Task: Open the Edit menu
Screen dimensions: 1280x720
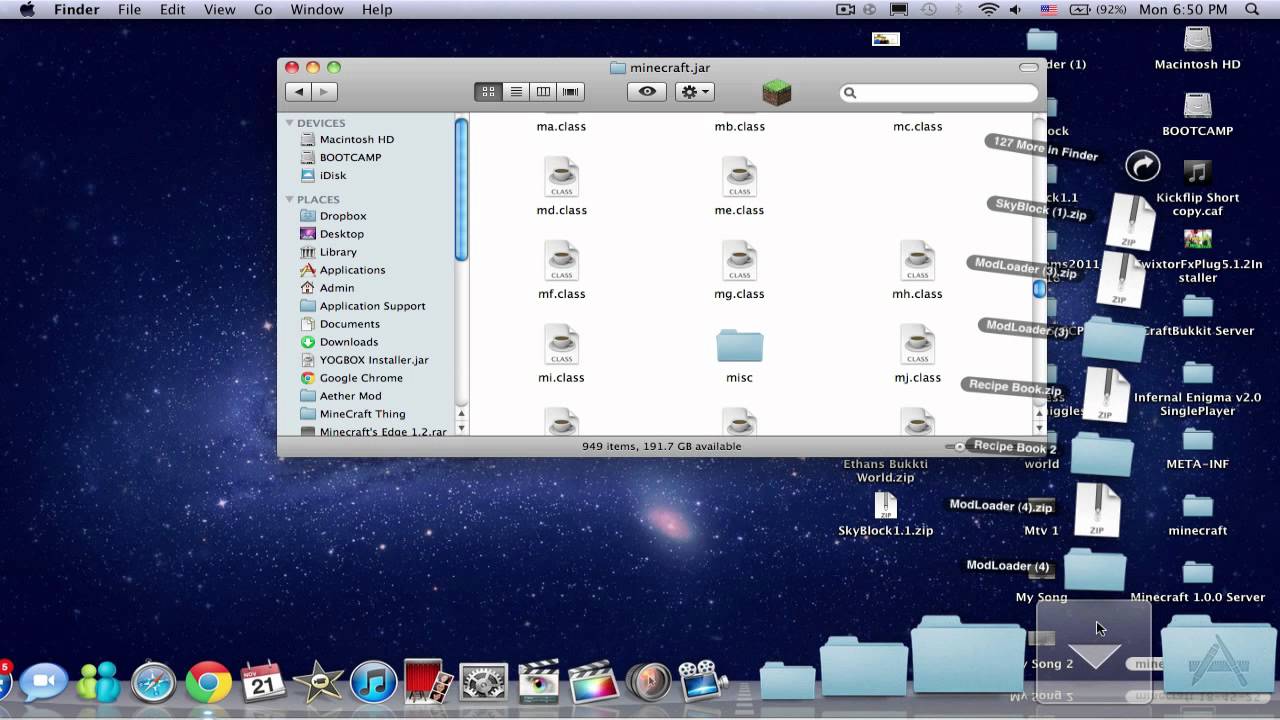Action: (173, 10)
